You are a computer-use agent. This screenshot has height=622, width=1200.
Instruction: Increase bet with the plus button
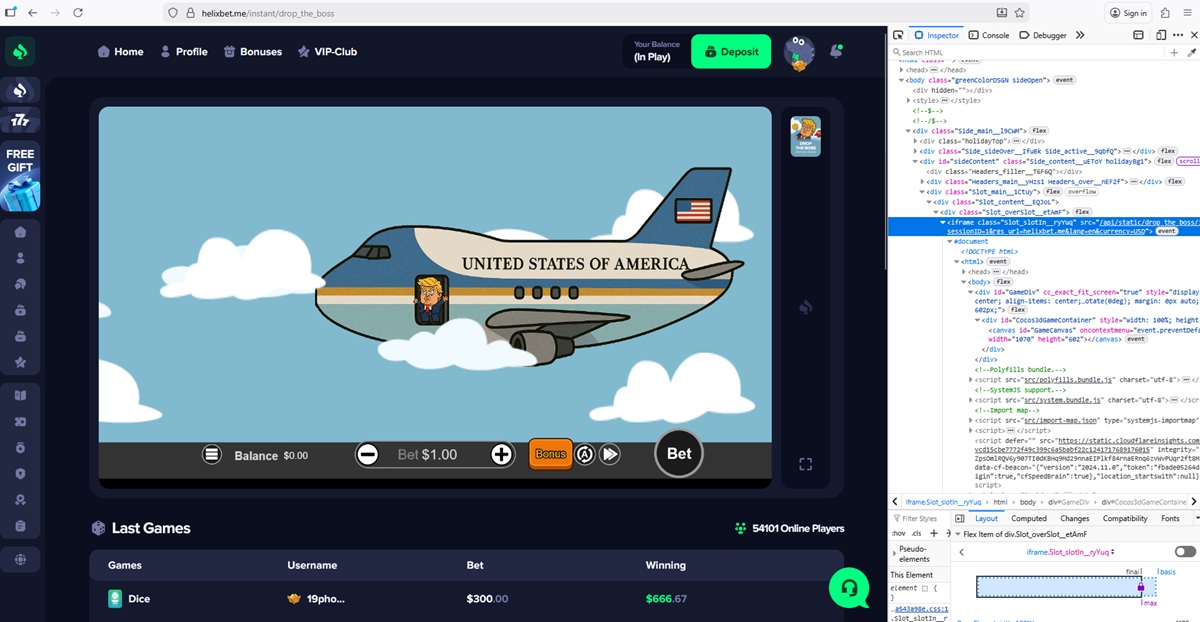pyautogui.click(x=502, y=454)
